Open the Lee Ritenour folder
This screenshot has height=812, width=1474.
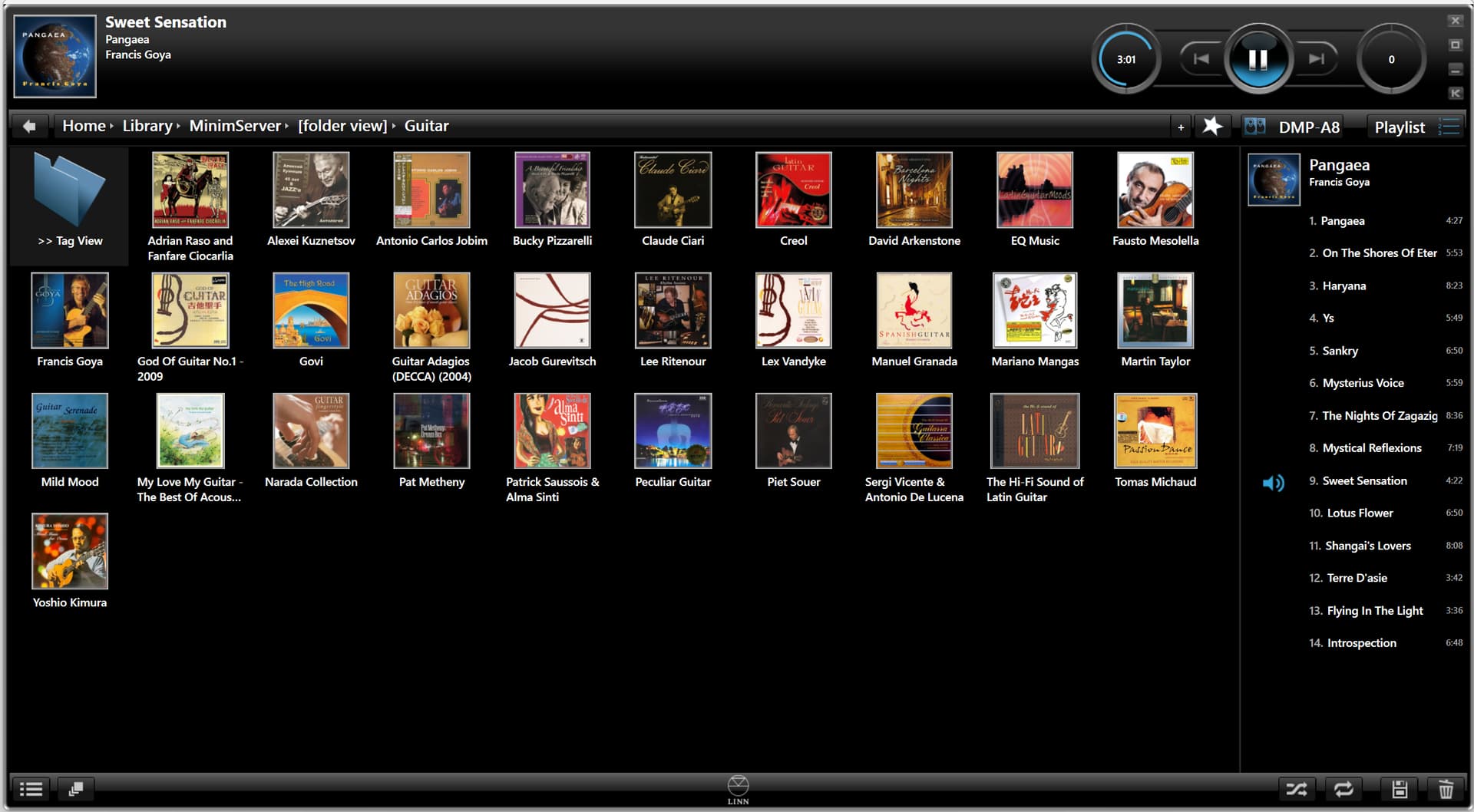tap(673, 320)
